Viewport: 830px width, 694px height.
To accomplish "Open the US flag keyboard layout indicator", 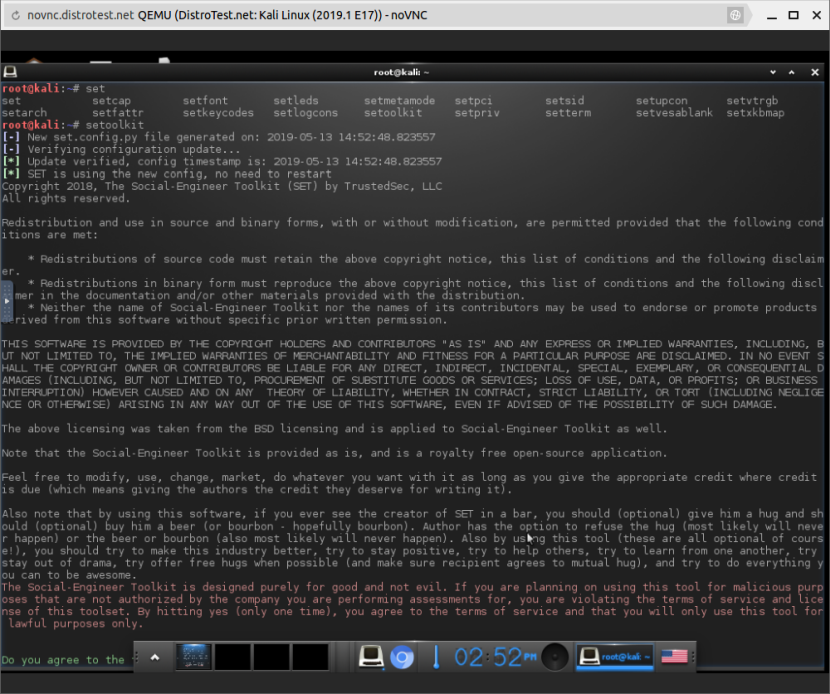I will 674,657.
